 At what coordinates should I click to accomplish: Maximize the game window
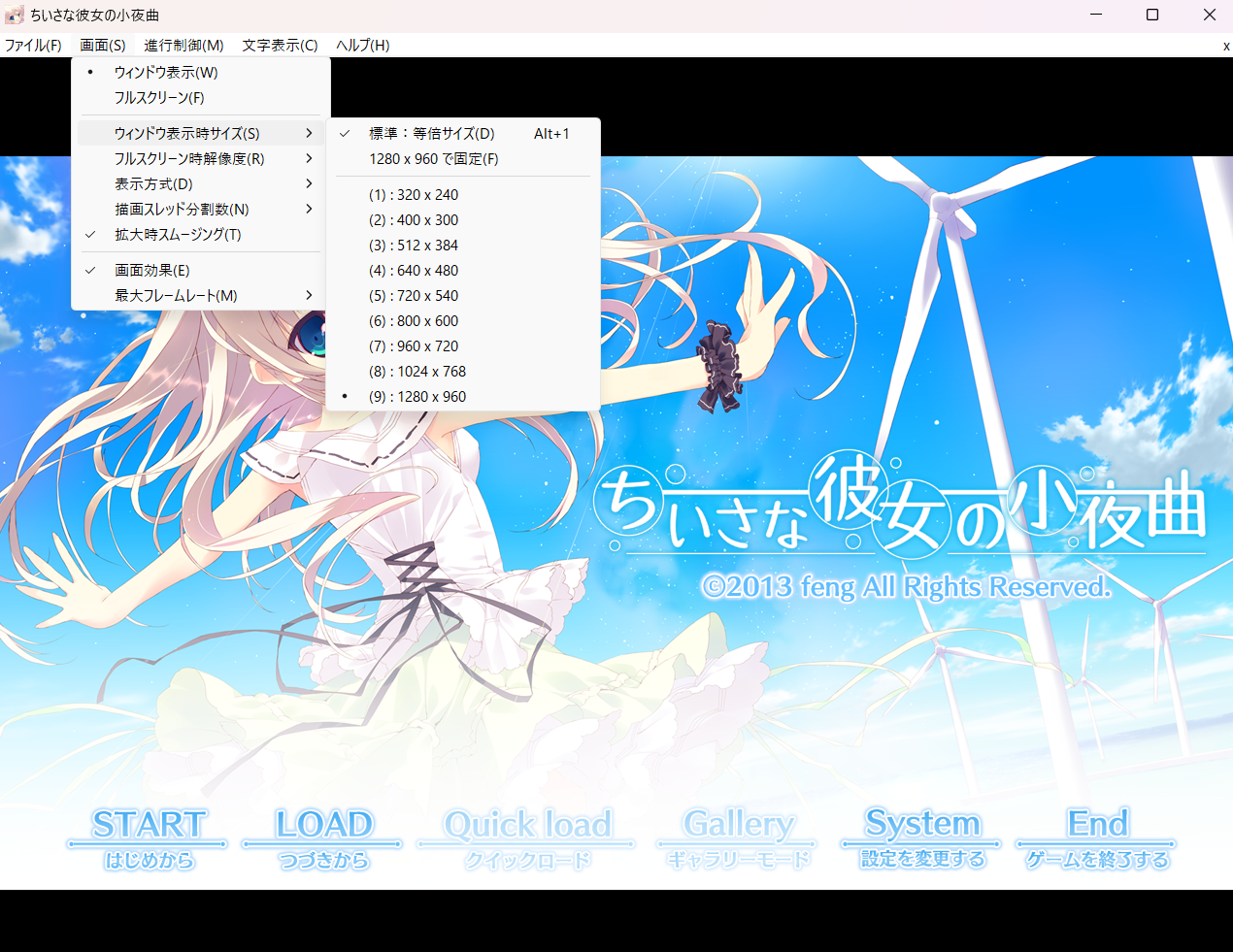click(1152, 15)
